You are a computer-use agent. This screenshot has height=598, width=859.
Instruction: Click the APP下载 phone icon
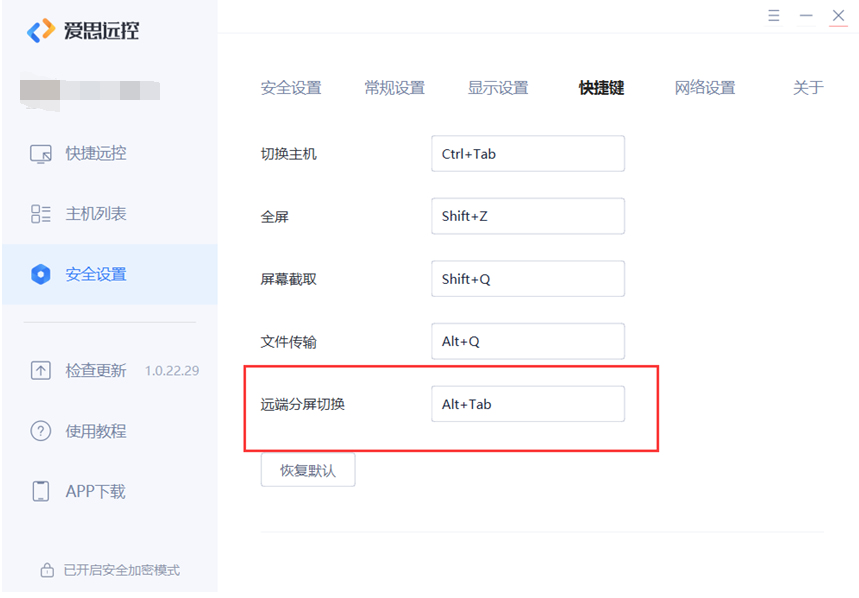pyautogui.click(x=41, y=491)
